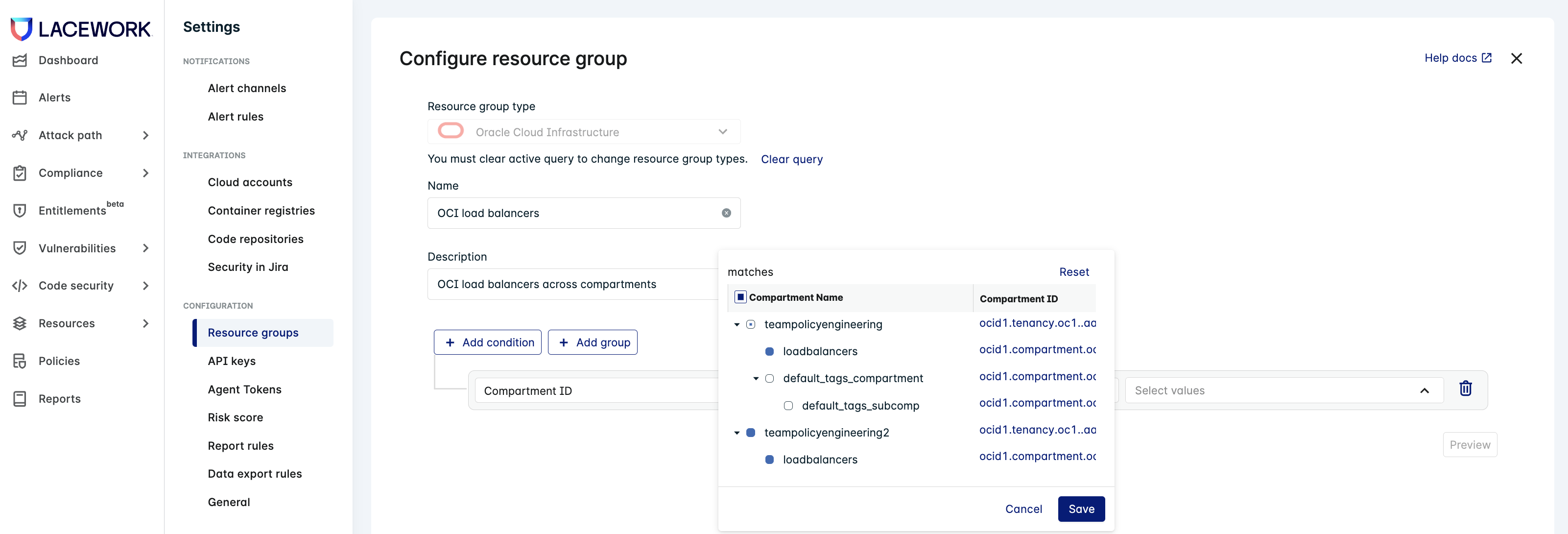
Task: Expand the Attack path submenu chevron
Action: (x=145, y=135)
